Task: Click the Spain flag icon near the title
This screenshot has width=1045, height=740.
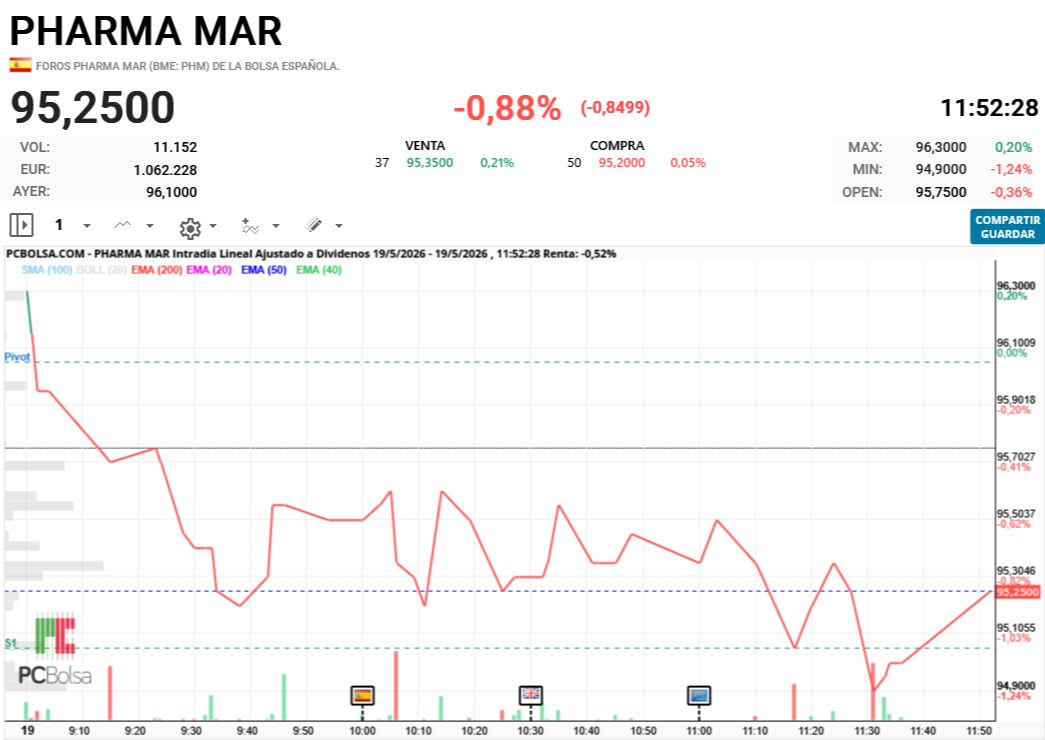Action: 20,65
